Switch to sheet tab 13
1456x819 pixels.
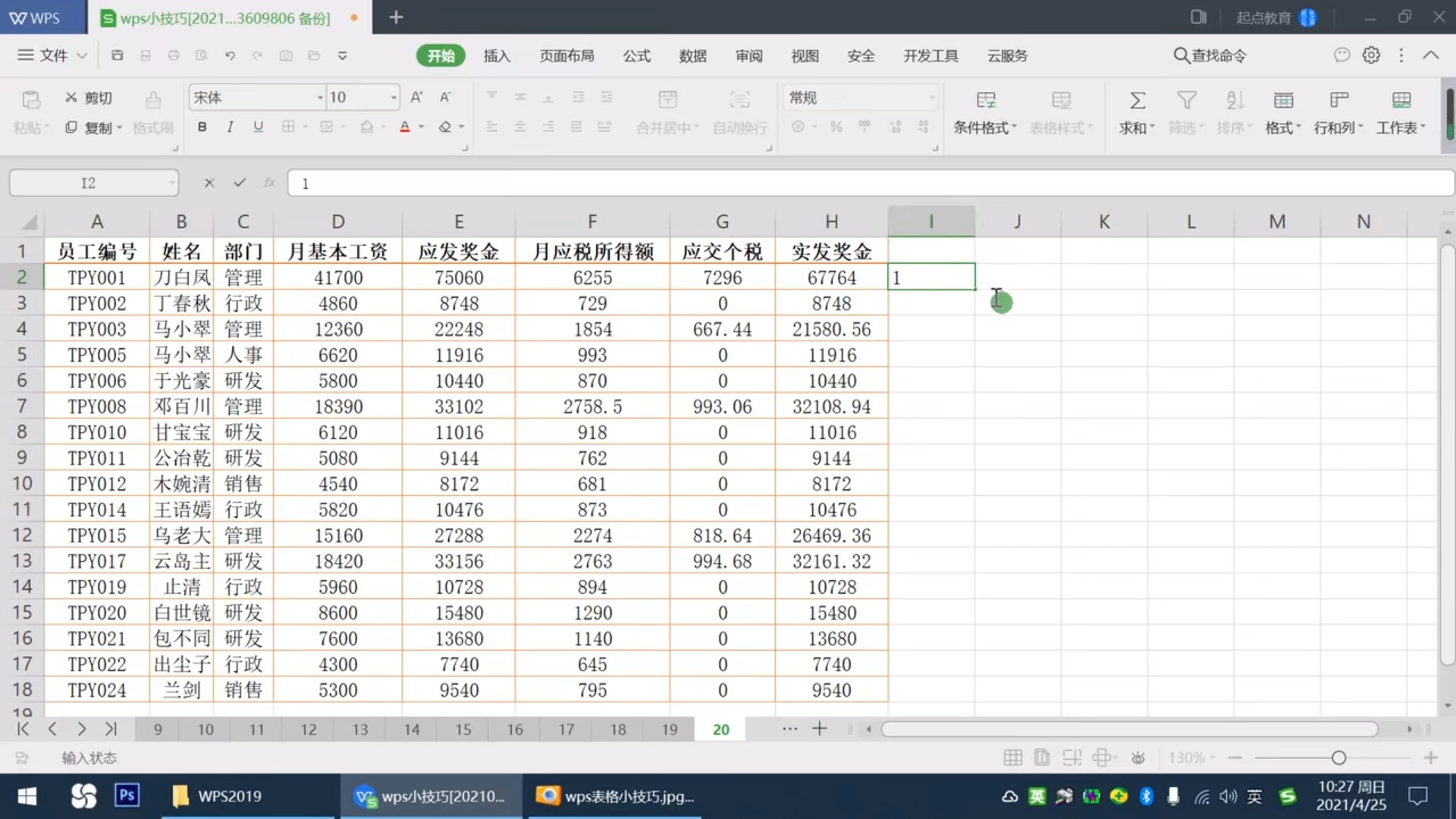[359, 729]
